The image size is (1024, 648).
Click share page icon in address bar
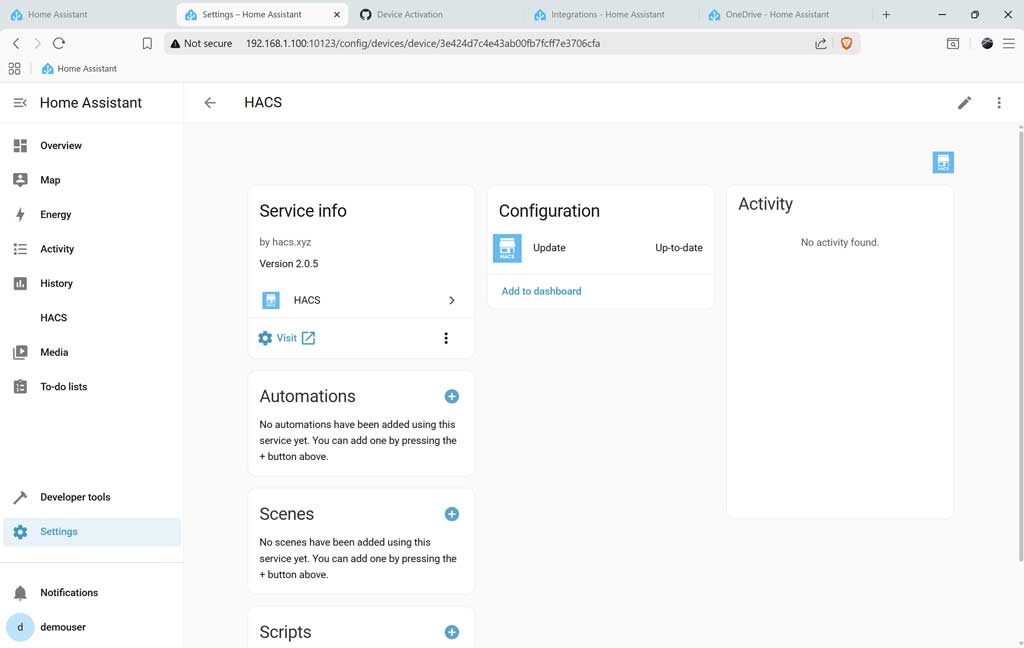pos(821,43)
